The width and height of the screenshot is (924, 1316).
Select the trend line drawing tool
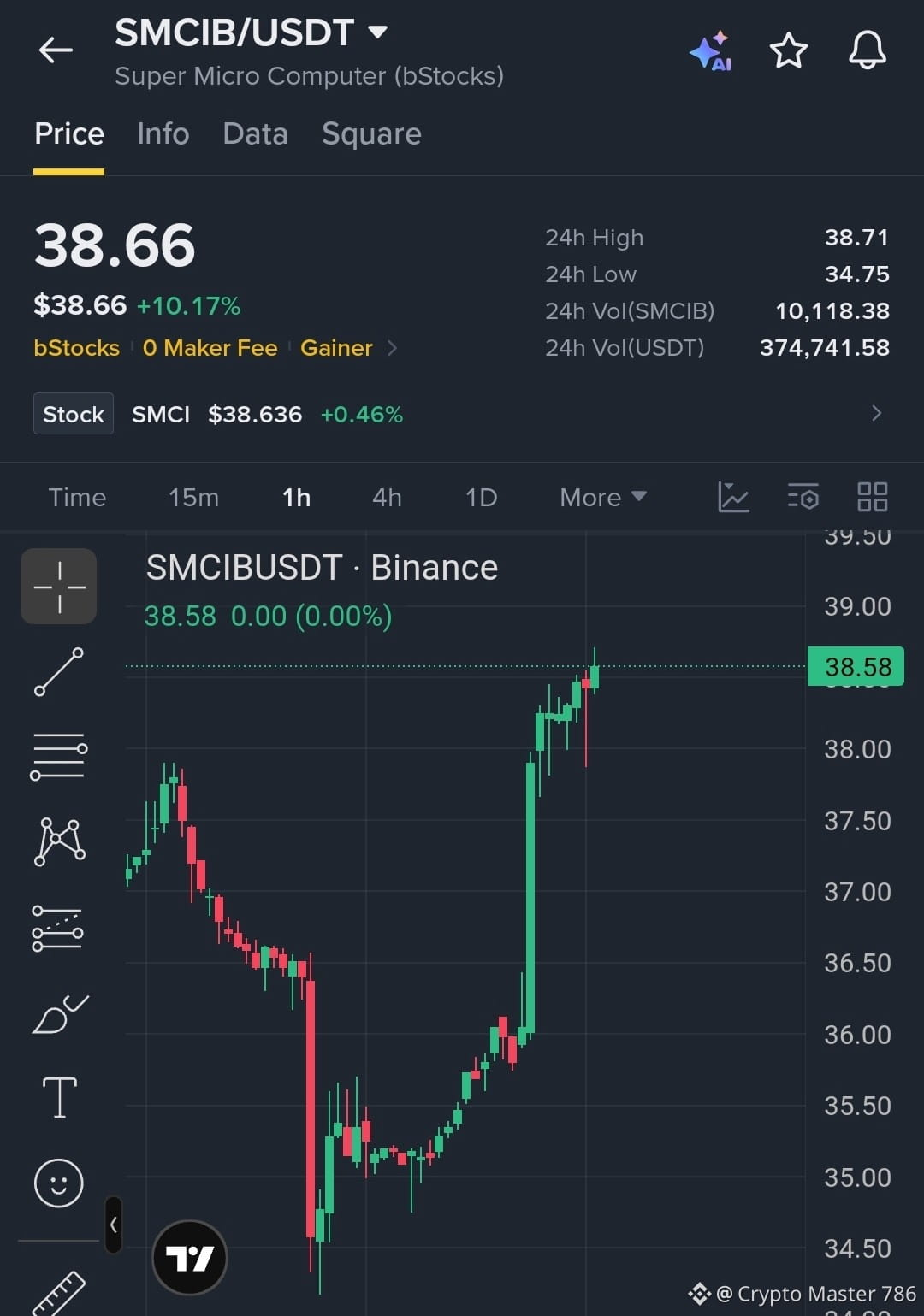[x=59, y=671]
